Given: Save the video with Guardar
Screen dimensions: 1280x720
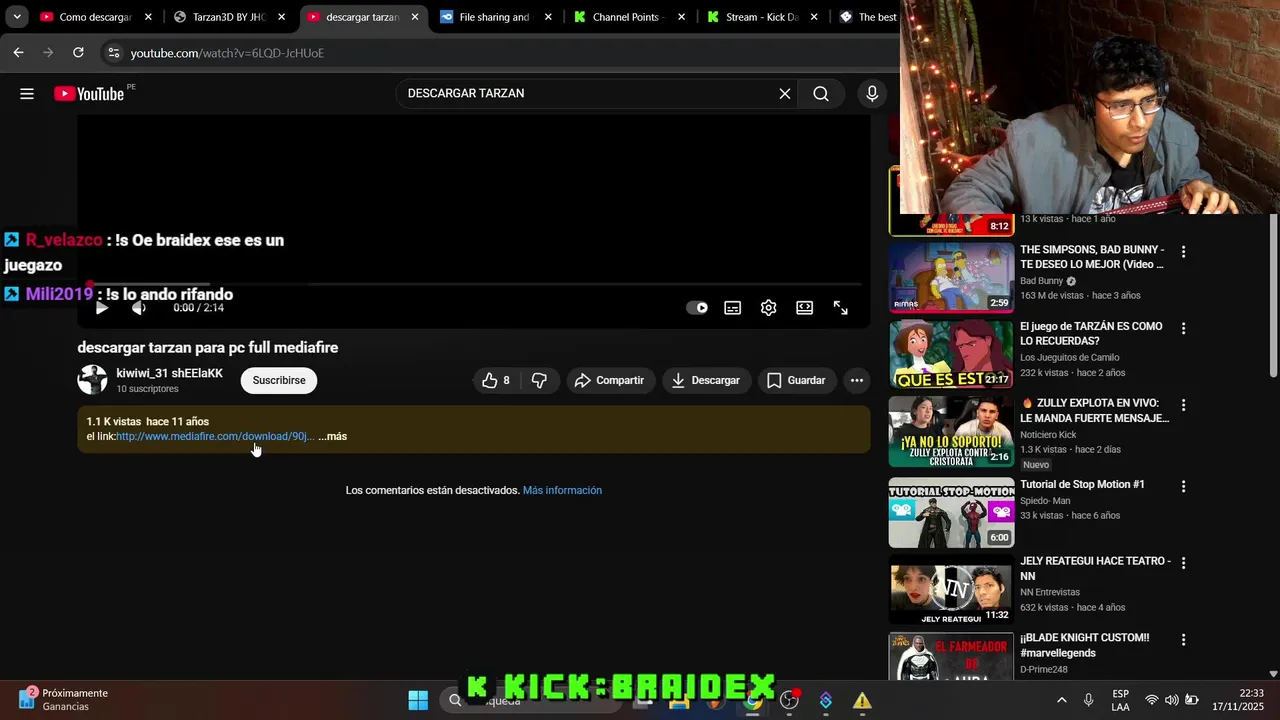Looking at the screenshot, I should click(x=797, y=380).
